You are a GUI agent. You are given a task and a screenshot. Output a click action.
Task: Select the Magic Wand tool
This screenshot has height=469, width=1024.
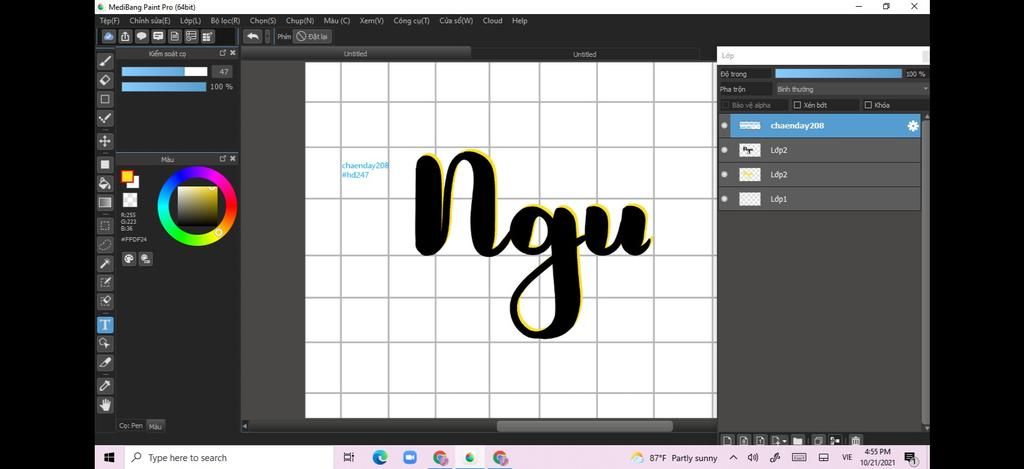(x=104, y=263)
